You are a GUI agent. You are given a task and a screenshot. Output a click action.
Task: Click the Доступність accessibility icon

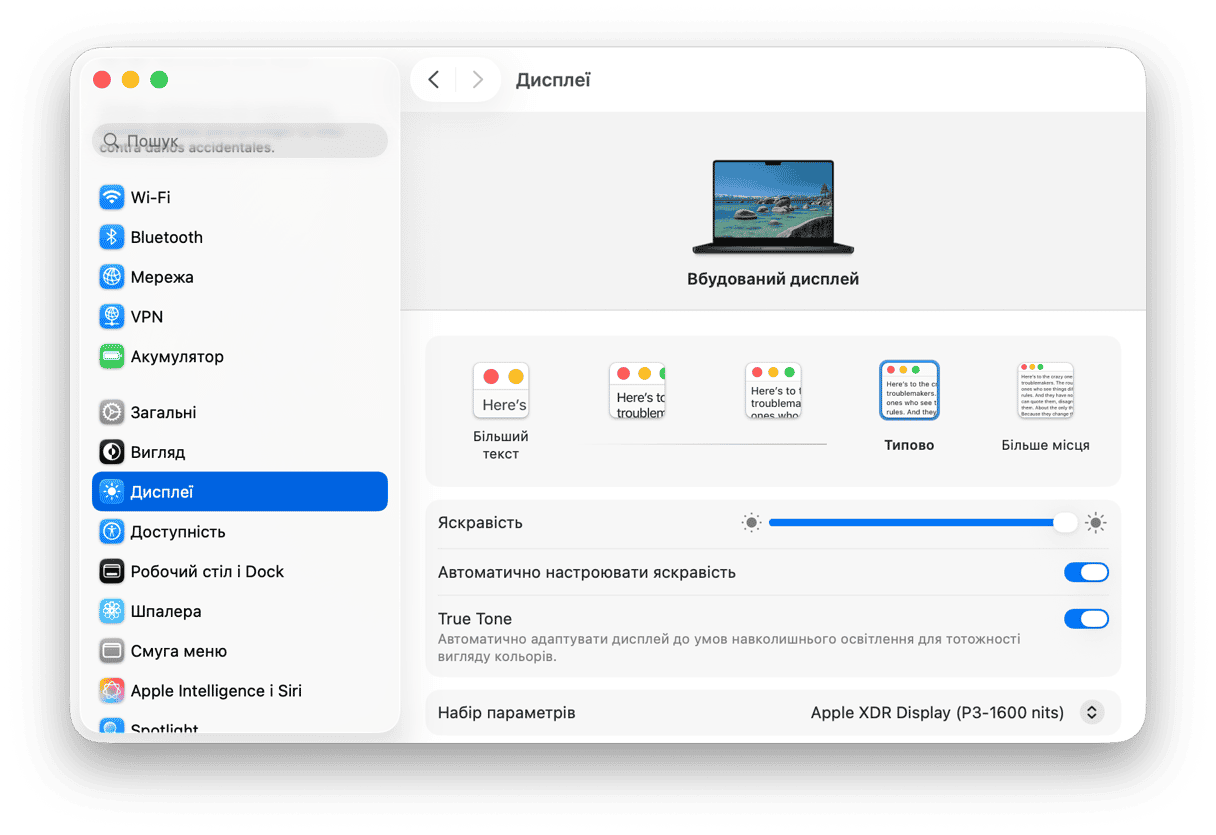(112, 532)
